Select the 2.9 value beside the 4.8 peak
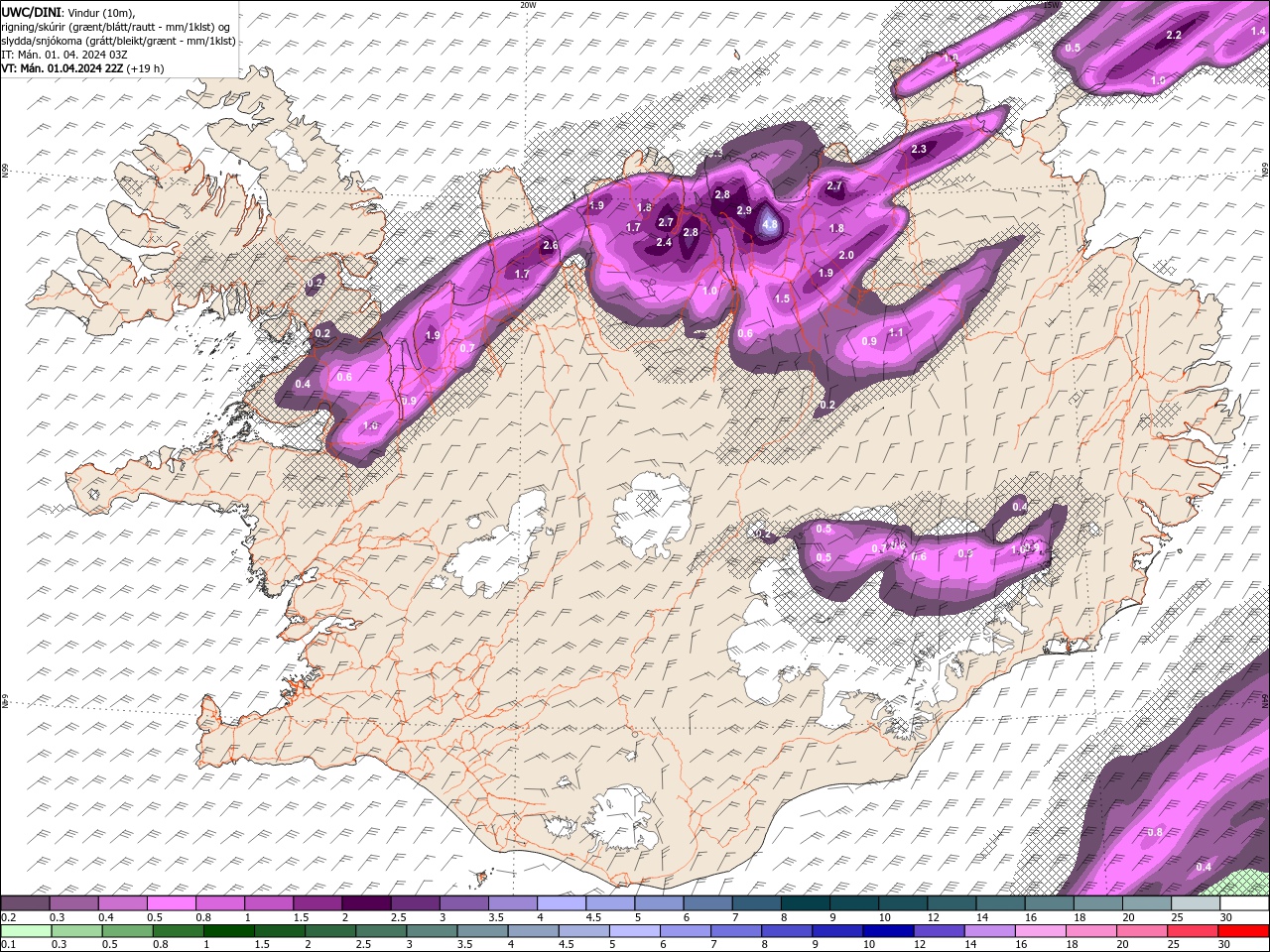Viewport: 1270px width, 952px height. coord(744,211)
